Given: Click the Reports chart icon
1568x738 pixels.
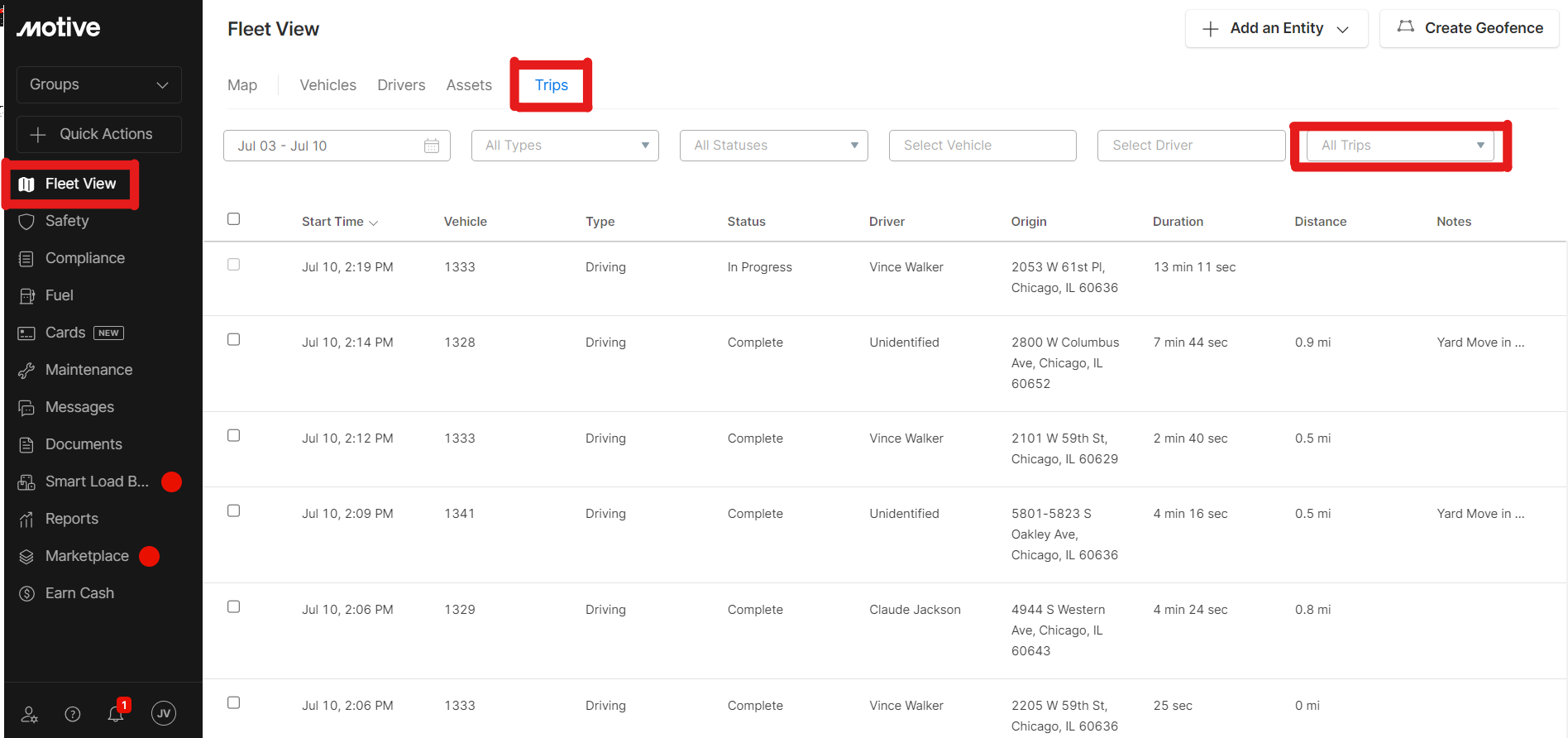Looking at the screenshot, I should pyautogui.click(x=26, y=520).
